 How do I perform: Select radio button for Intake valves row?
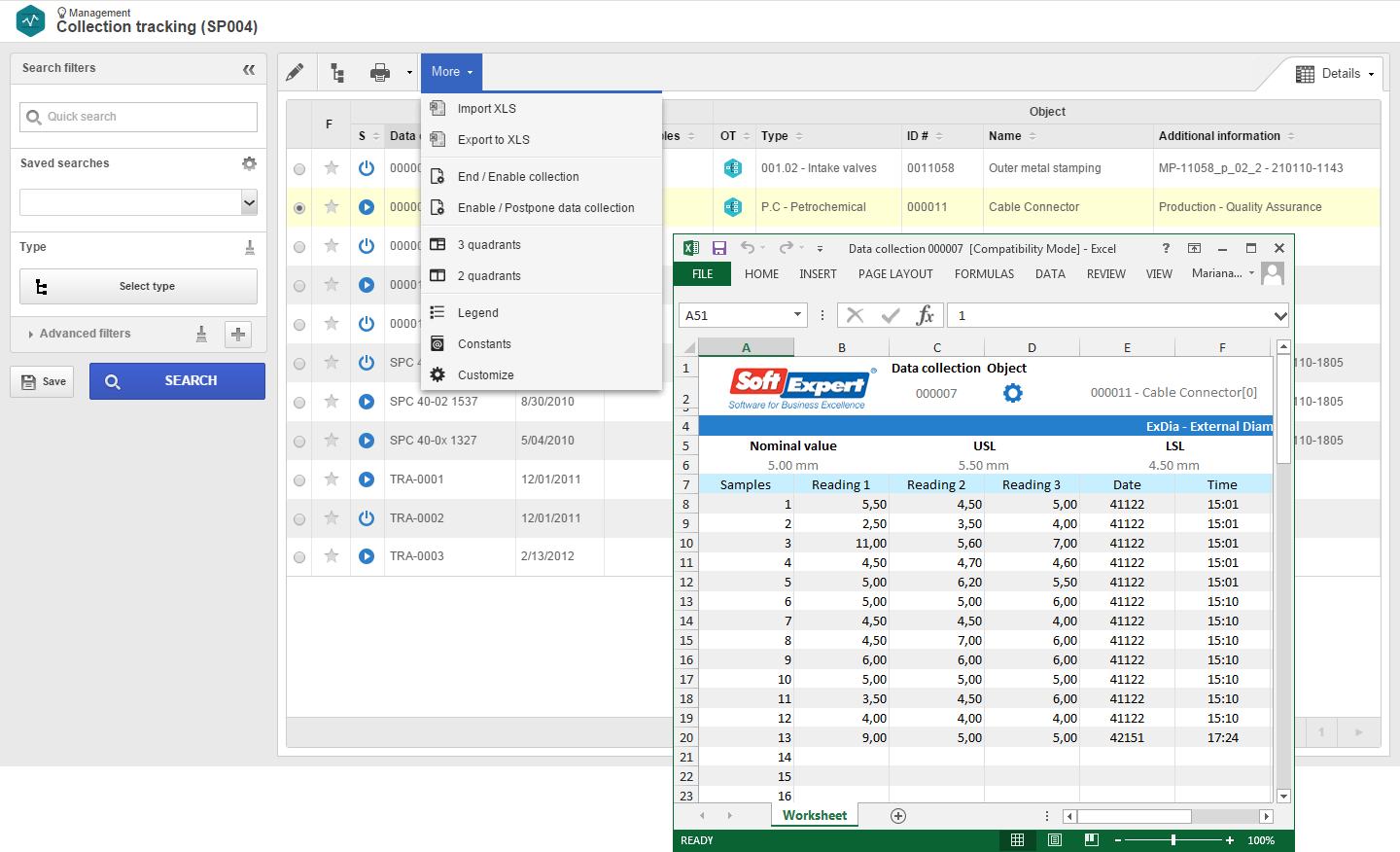coord(299,169)
